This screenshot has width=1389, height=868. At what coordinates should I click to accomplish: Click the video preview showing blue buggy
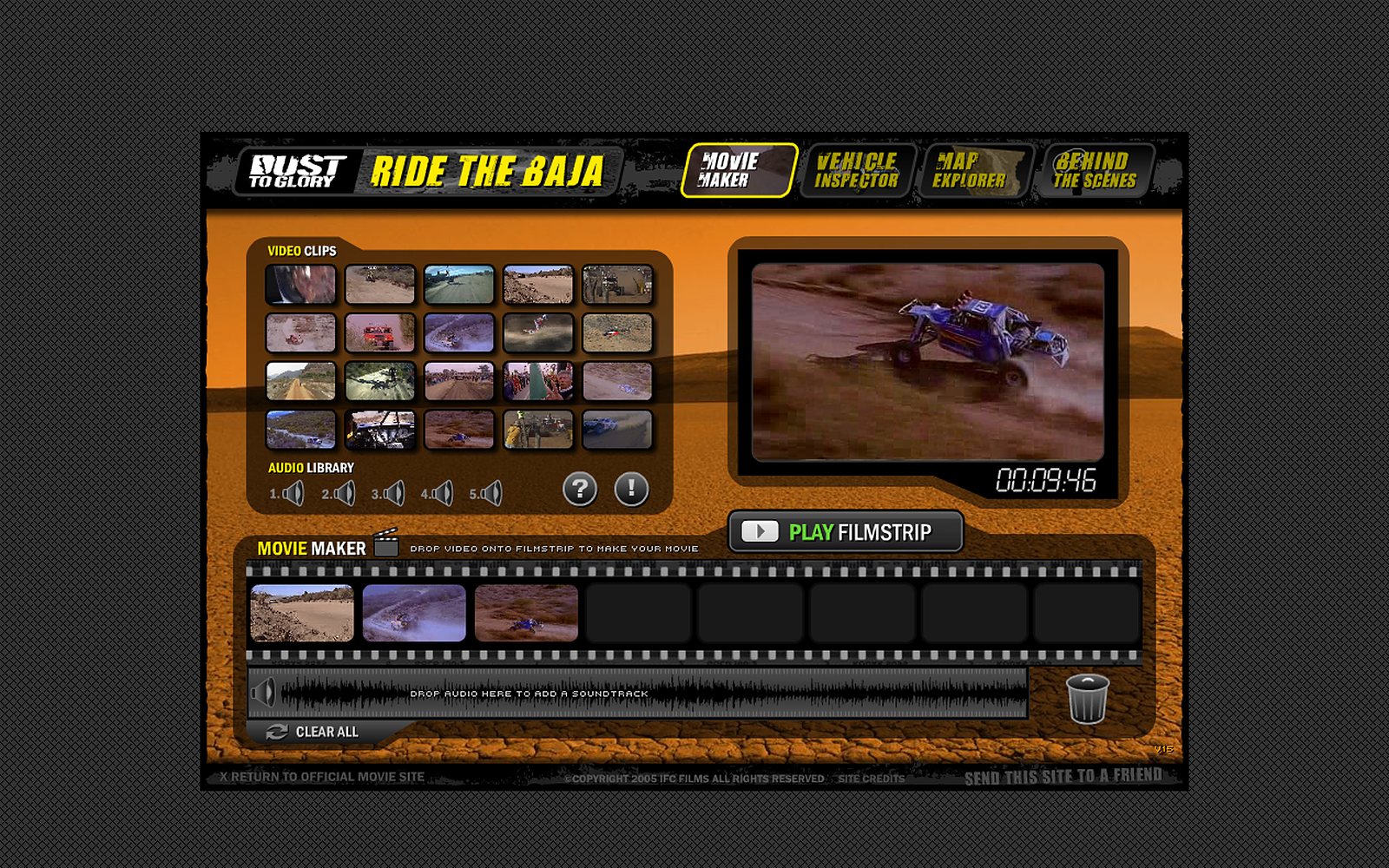928,362
